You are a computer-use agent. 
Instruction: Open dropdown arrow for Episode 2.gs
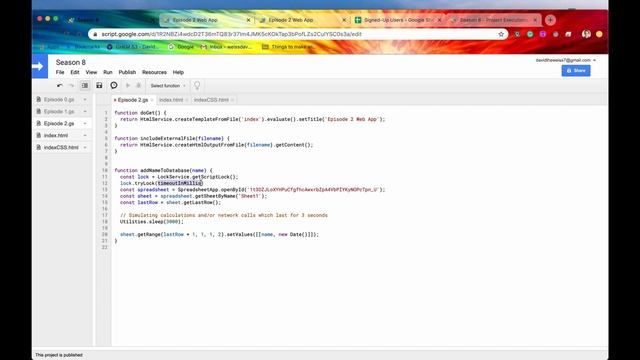click(85, 123)
